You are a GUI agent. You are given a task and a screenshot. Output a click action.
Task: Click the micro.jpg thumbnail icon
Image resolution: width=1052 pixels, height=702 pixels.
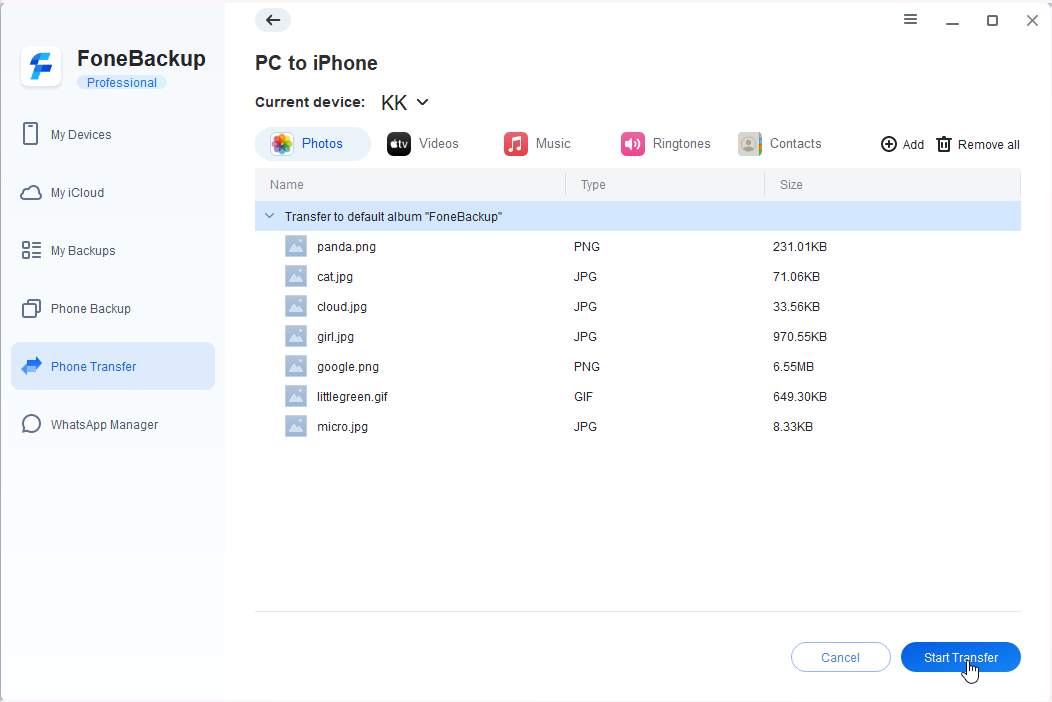(x=296, y=426)
